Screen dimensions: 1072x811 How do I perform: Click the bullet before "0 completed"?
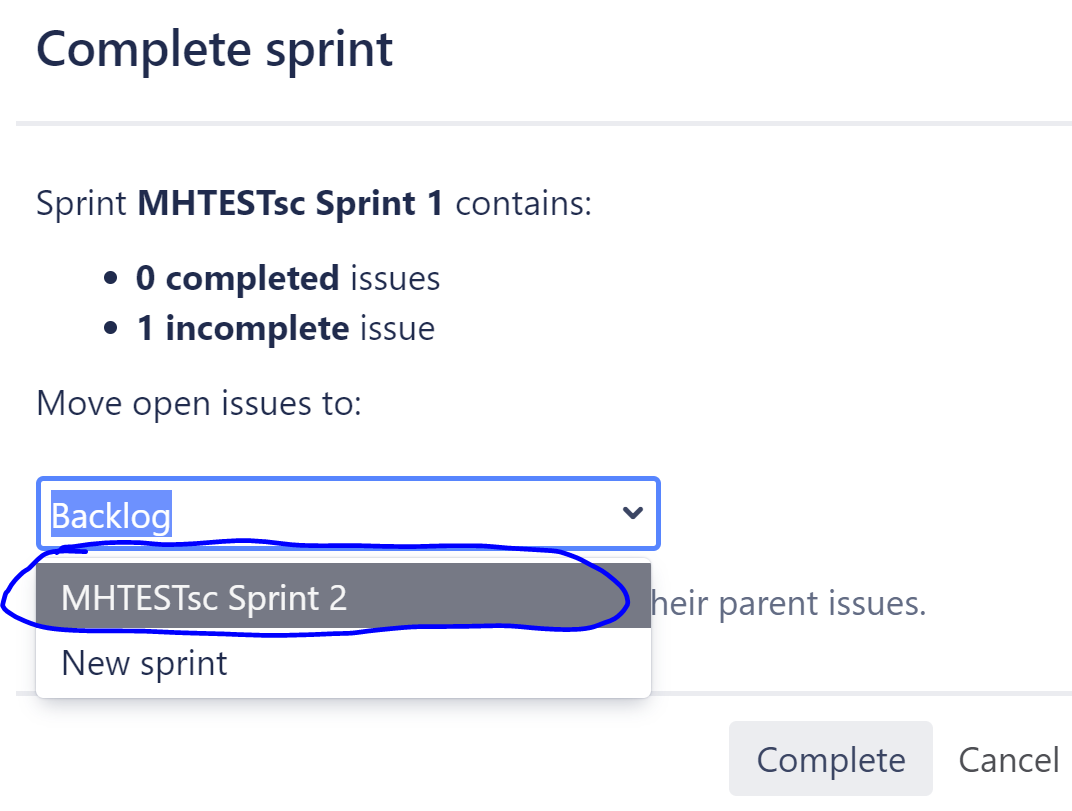click(x=112, y=279)
